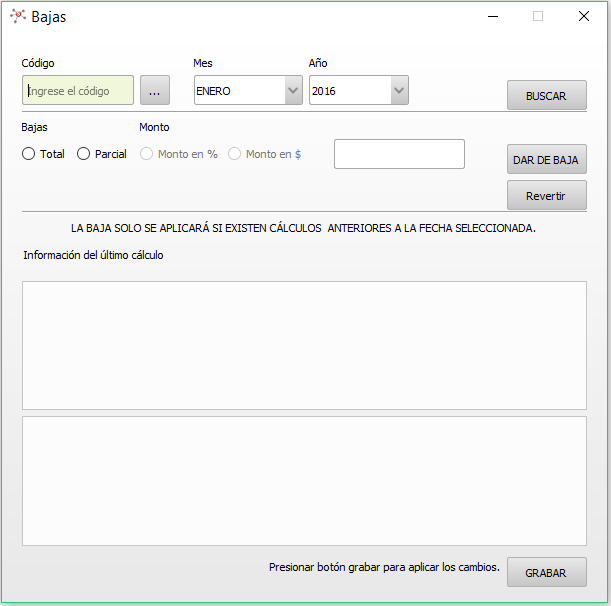The height and width of the screenshot is (606, 611).
Task: Select the Monto en % option
Action: point(147,154)
